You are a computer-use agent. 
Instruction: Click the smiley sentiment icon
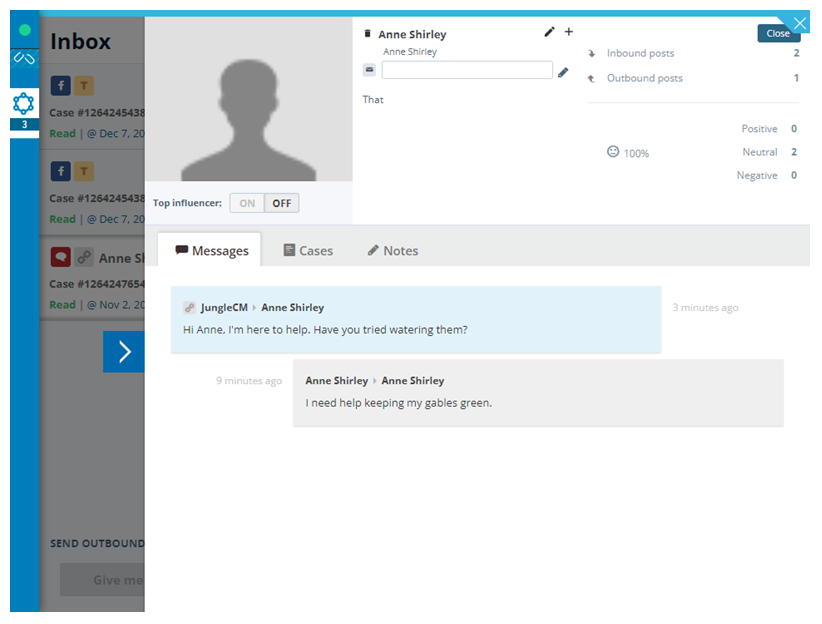click(613, 152)
